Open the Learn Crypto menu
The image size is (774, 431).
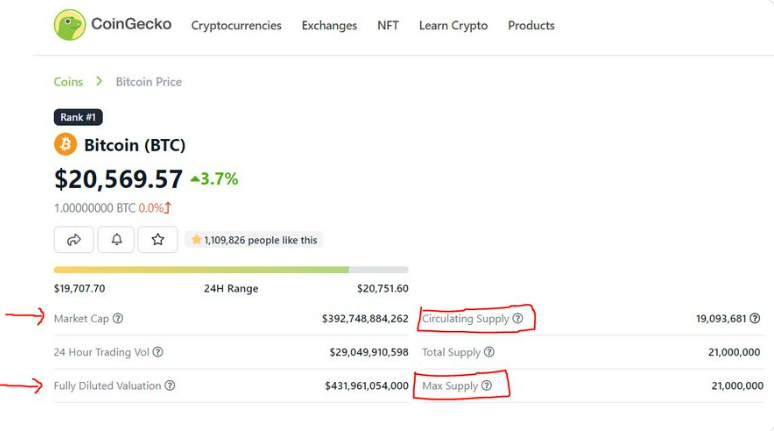(x=453, y=25)
